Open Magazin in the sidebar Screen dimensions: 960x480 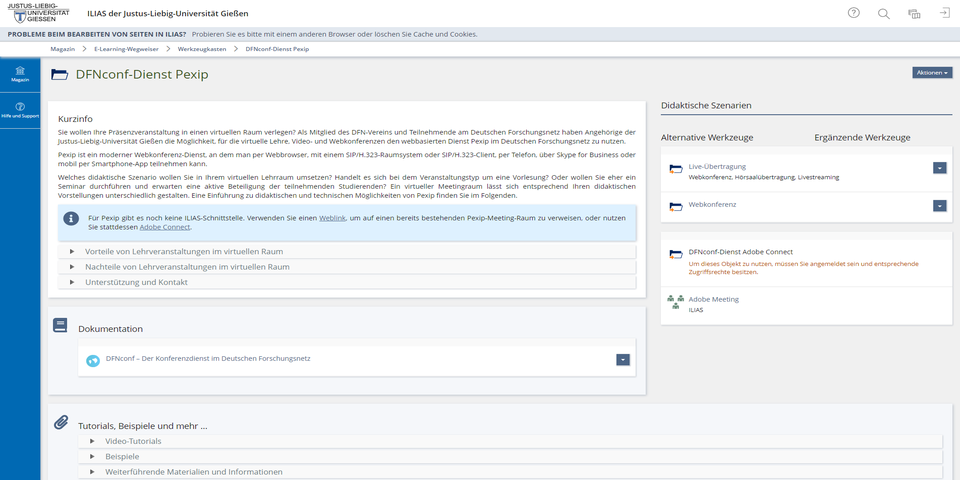pyautogui.click(x=20, y=74)
